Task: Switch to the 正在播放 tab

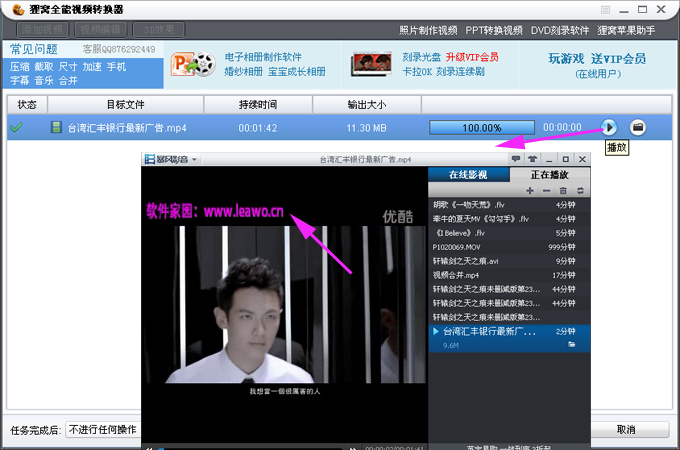Action: pyautogui.click(x=549, y=175)
